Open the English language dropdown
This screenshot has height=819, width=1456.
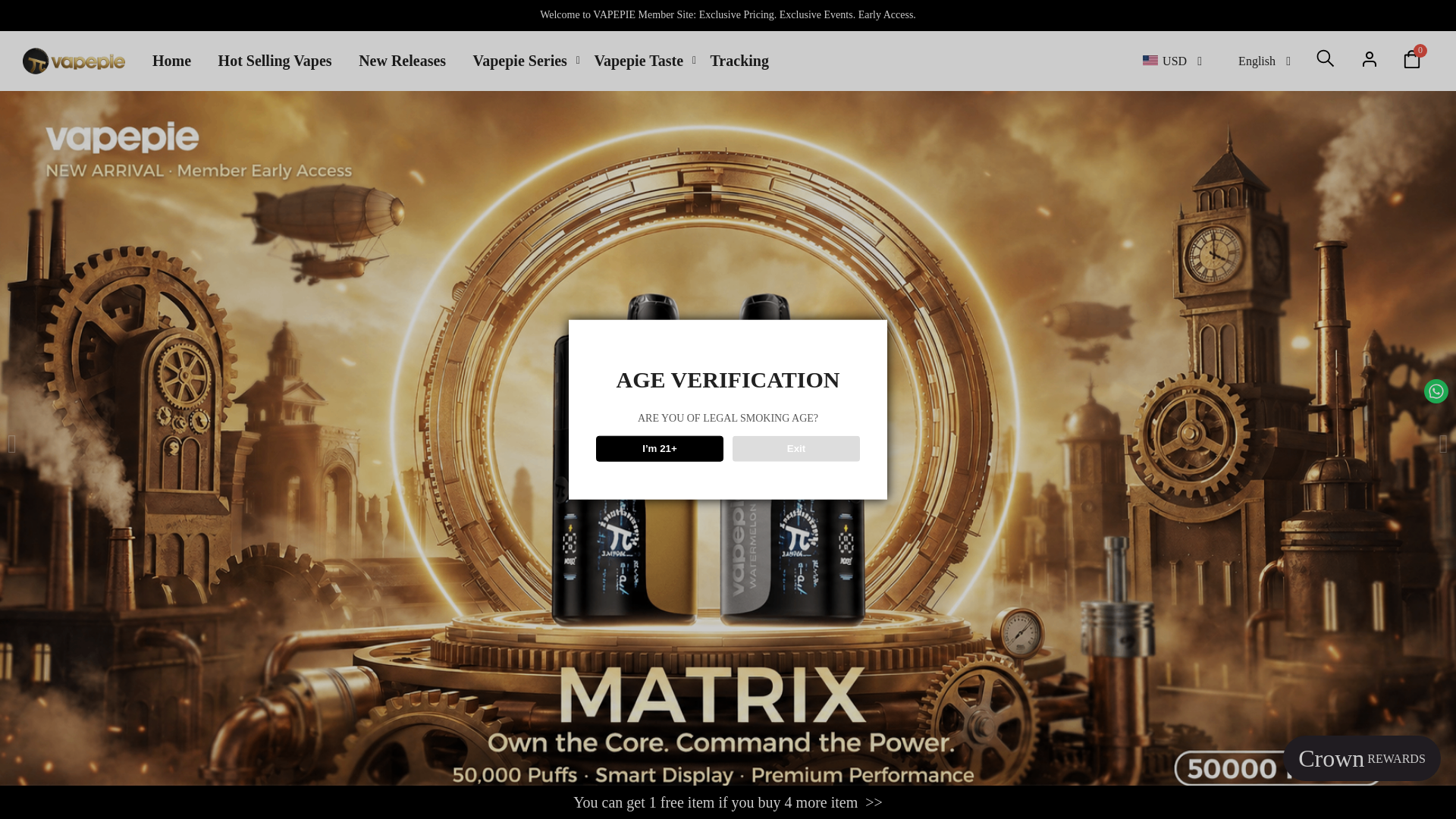coord(1264,61)
